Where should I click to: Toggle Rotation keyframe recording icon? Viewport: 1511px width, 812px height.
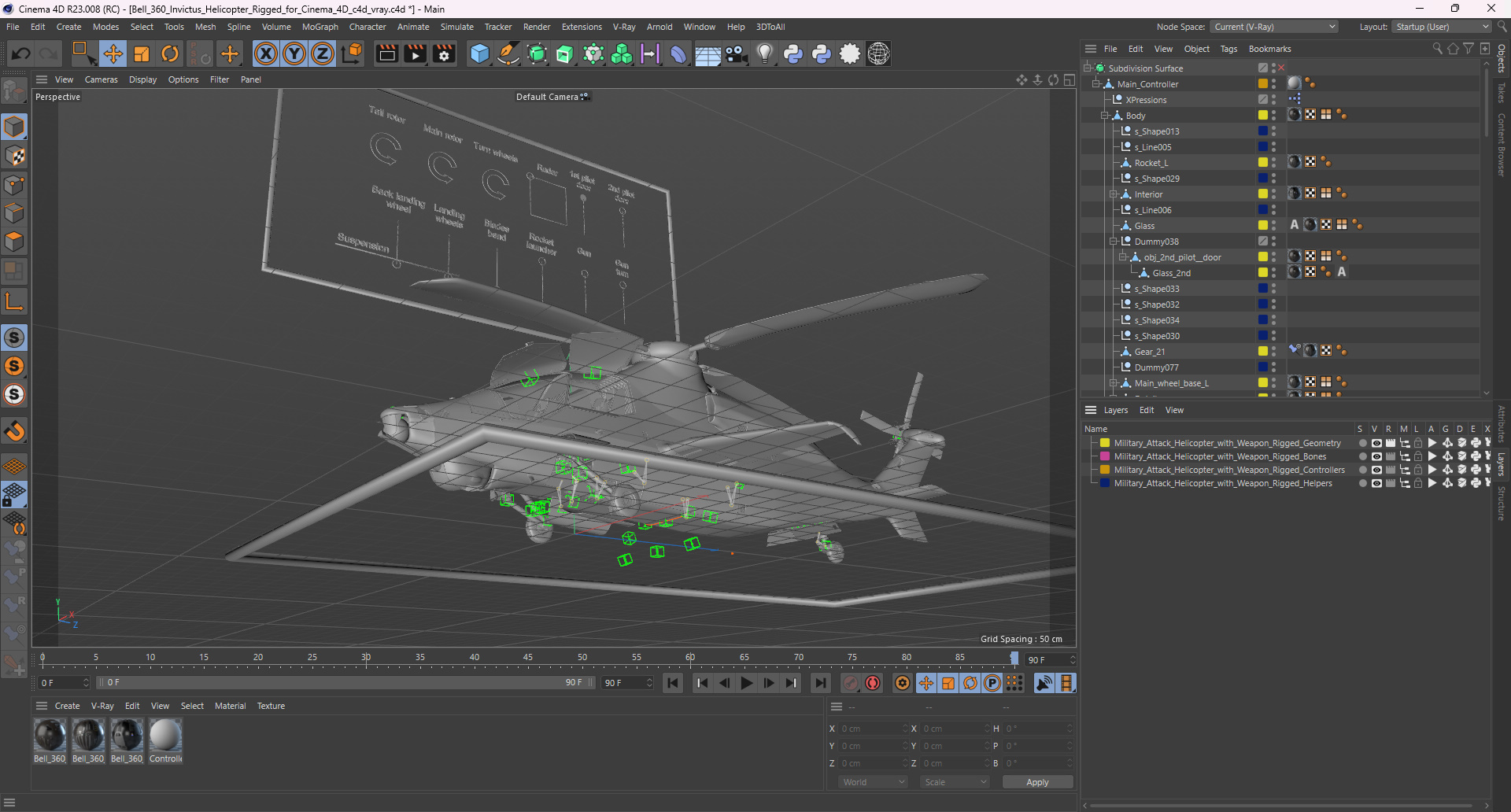970,683
